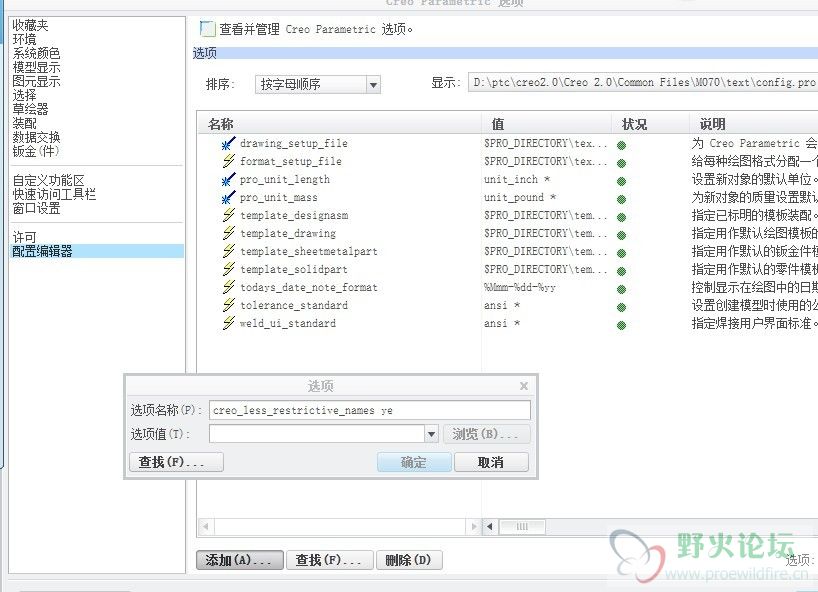Click the left arrow of the value scrollbar
818x592 pixels.
[489, 527]
